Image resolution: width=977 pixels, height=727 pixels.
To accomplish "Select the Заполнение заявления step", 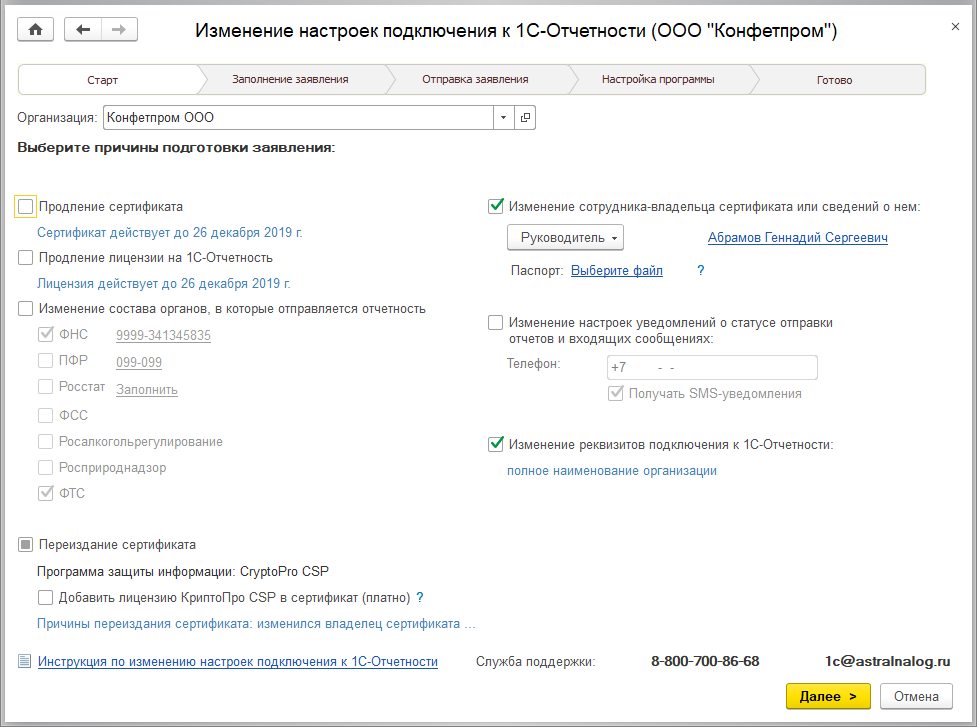I will [290, 80].
